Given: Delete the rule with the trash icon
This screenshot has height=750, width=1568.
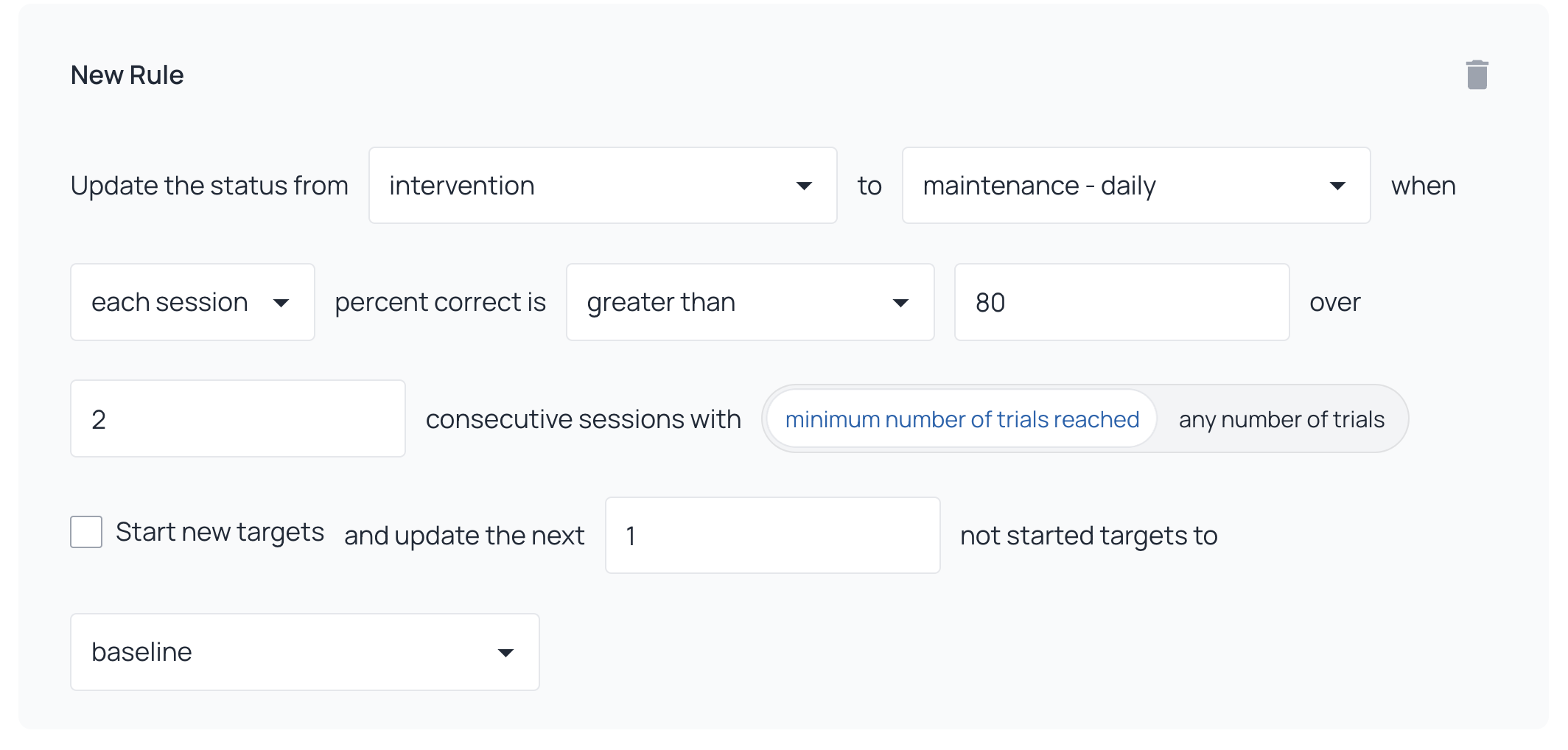Looking at the screenshot, I should (1477, 75).
